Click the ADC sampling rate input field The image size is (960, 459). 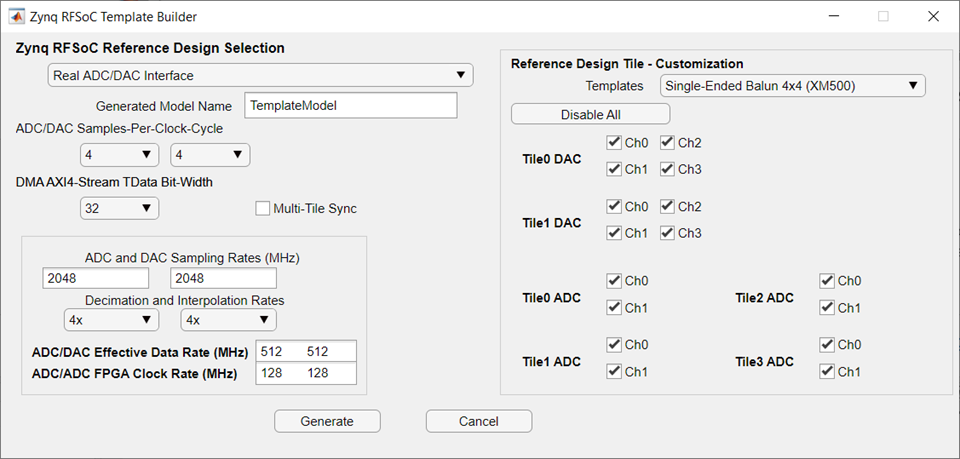96,277
